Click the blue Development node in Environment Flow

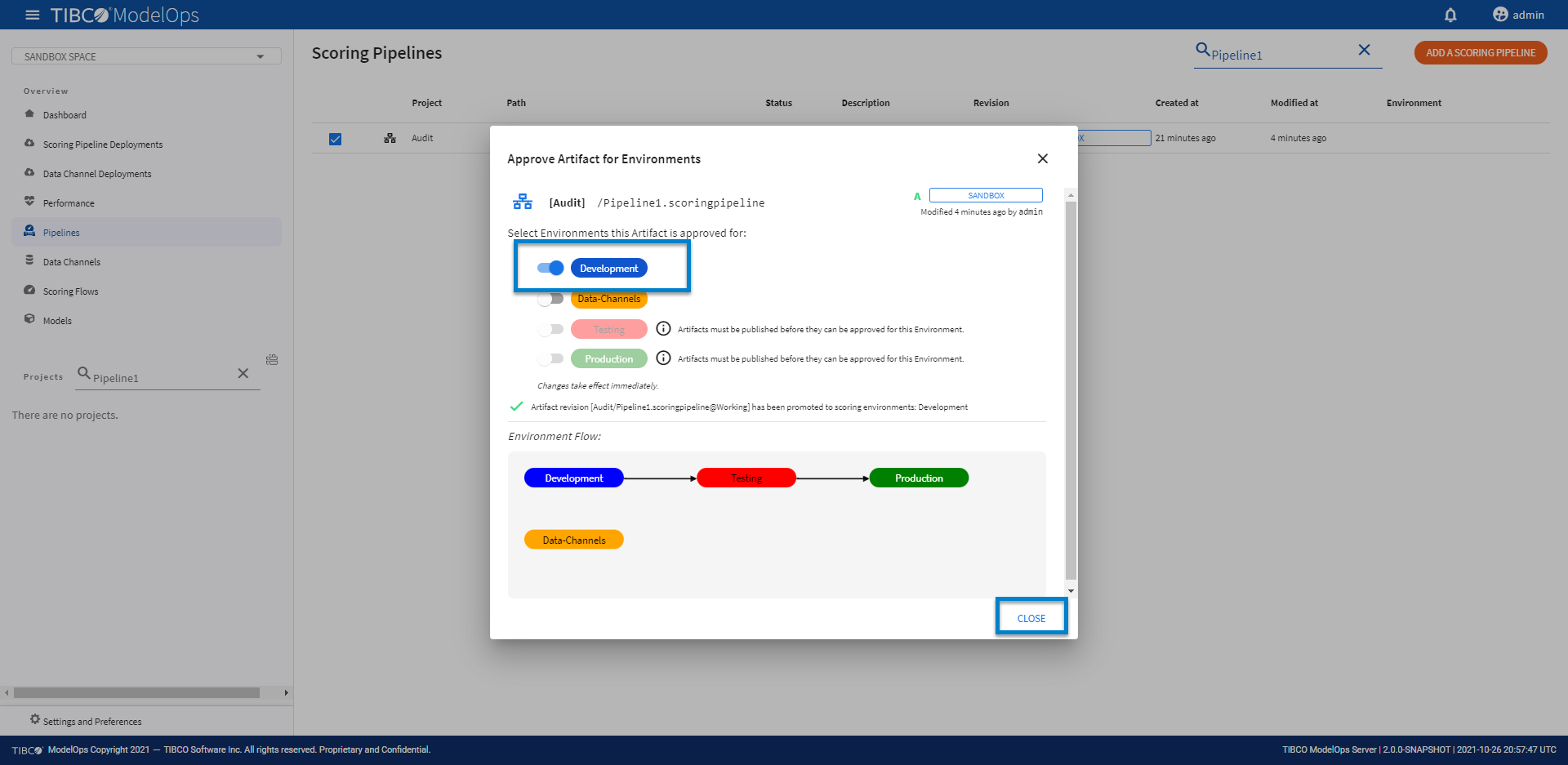click(x=574, y=478)
